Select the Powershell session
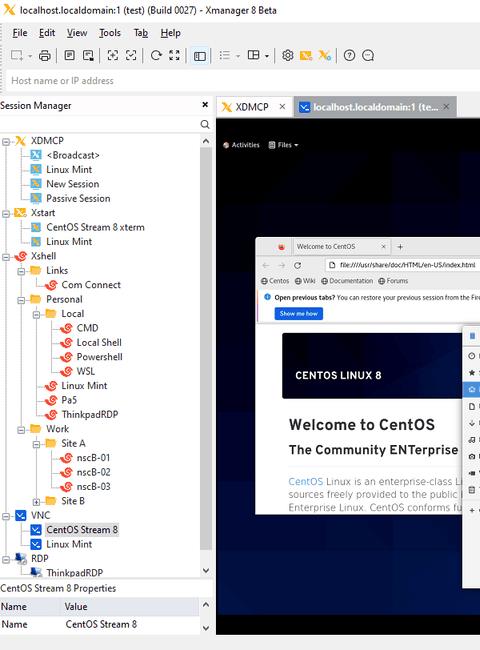This screenshot has height=650, width=480. 99,357
